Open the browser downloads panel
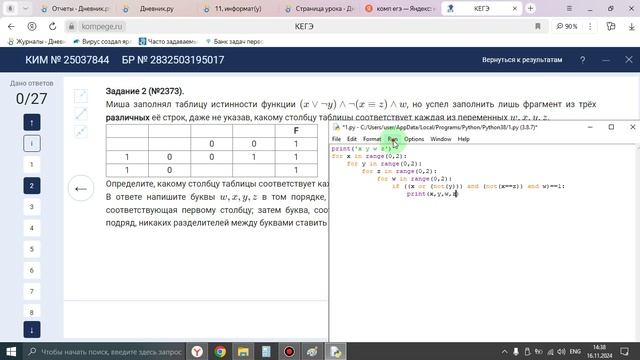This screenshot has height=360, width=640. tap(631, 27)
